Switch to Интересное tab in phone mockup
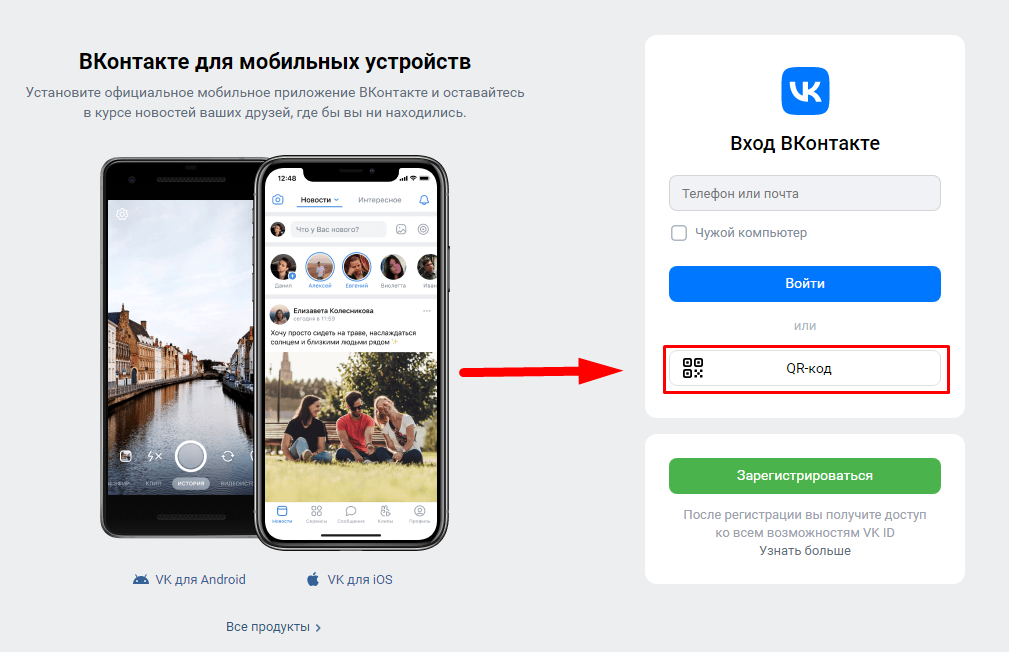Image resolution: width=1009 pixels, height=652 pixels. (x=380, y=200)
